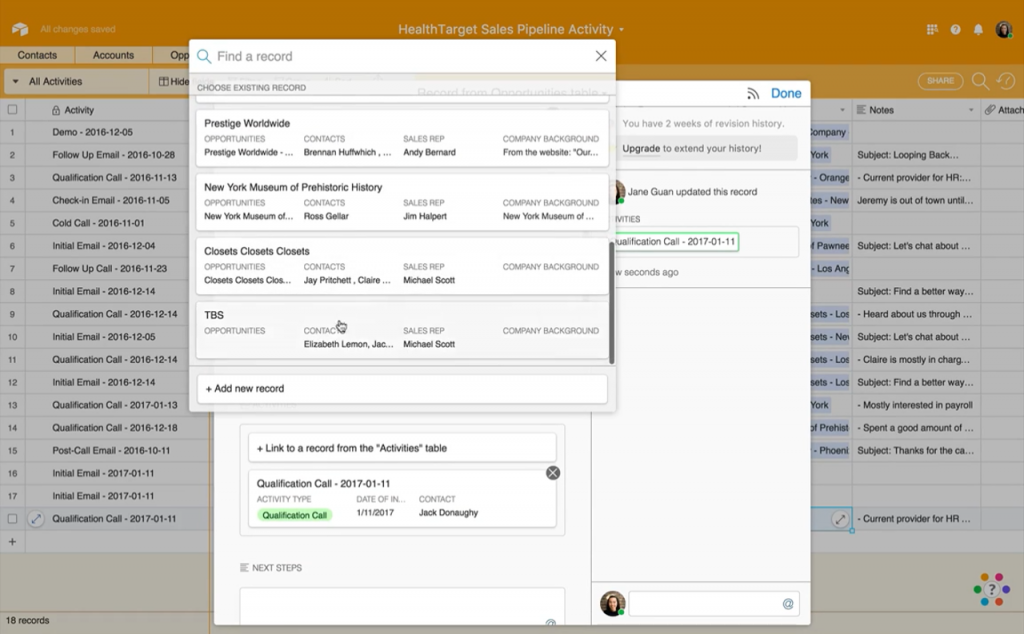Switch to the Accounts tab

click(113, 55)
